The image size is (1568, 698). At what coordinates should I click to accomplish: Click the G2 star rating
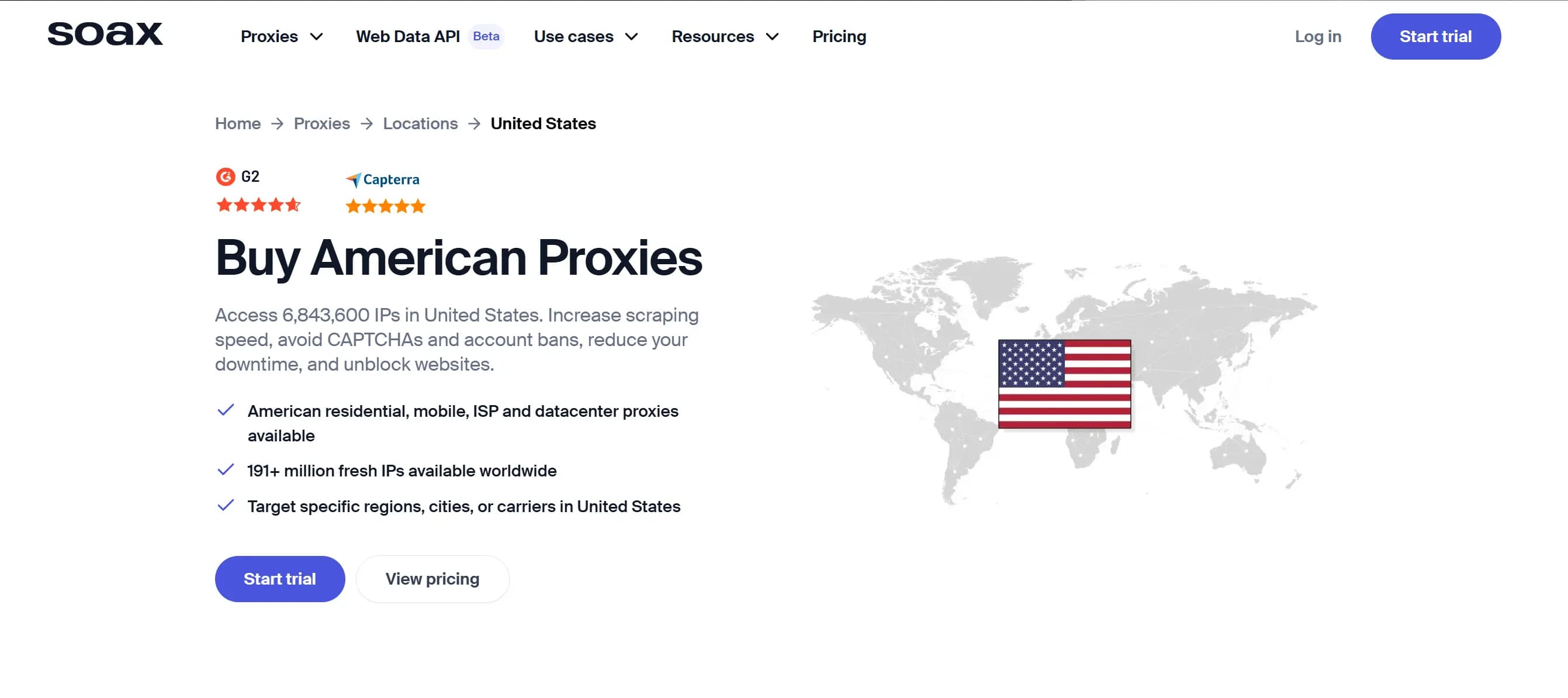click(x=259, y=205)
